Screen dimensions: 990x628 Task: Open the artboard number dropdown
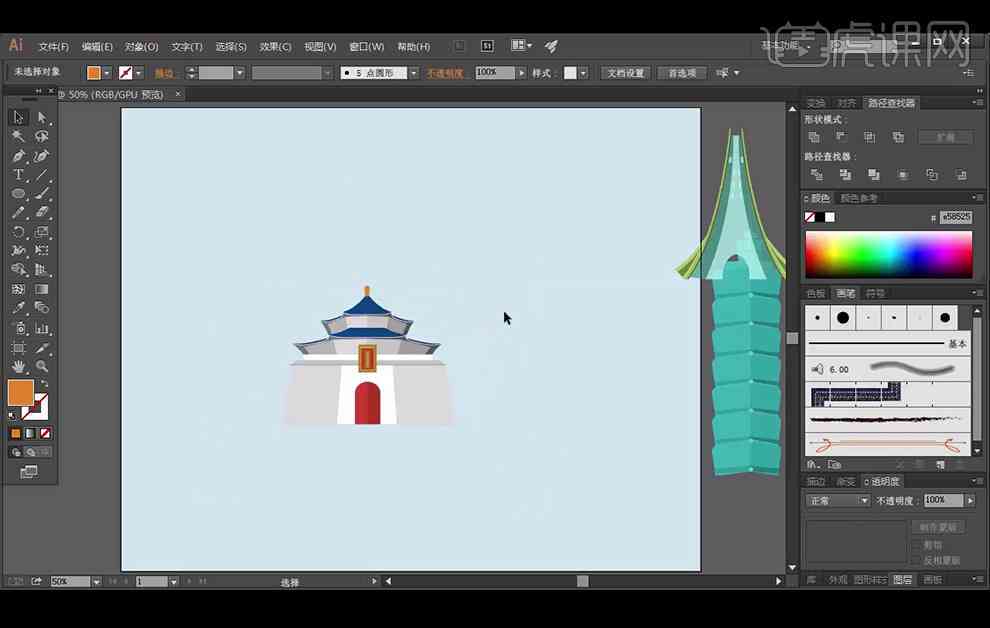(x=174, y=582)
